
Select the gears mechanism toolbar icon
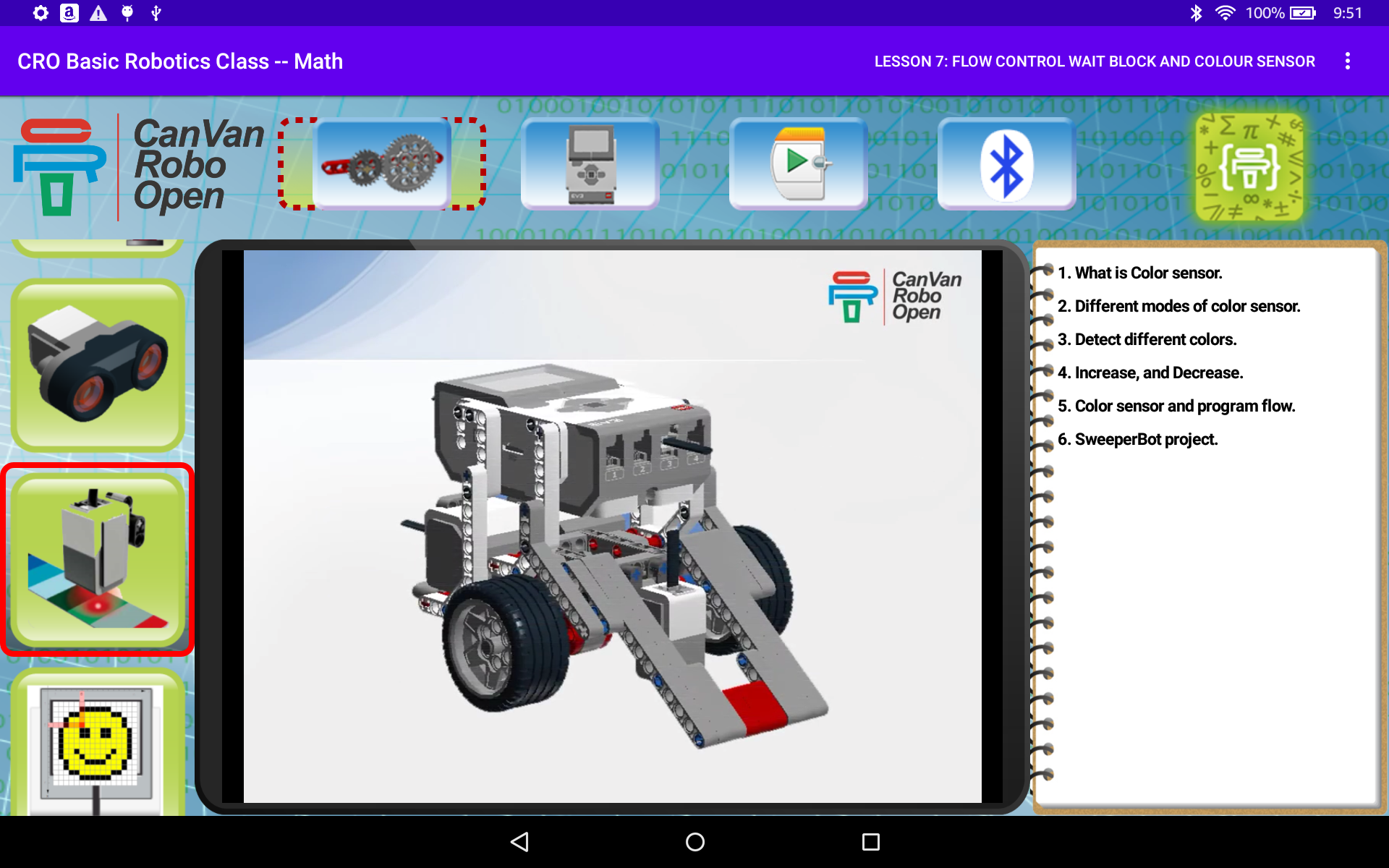point(381,163)
